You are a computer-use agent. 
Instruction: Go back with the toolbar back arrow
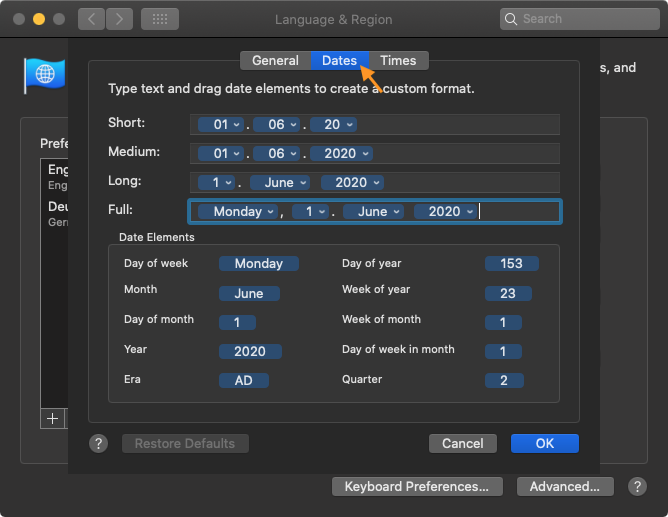click(91, 19)
